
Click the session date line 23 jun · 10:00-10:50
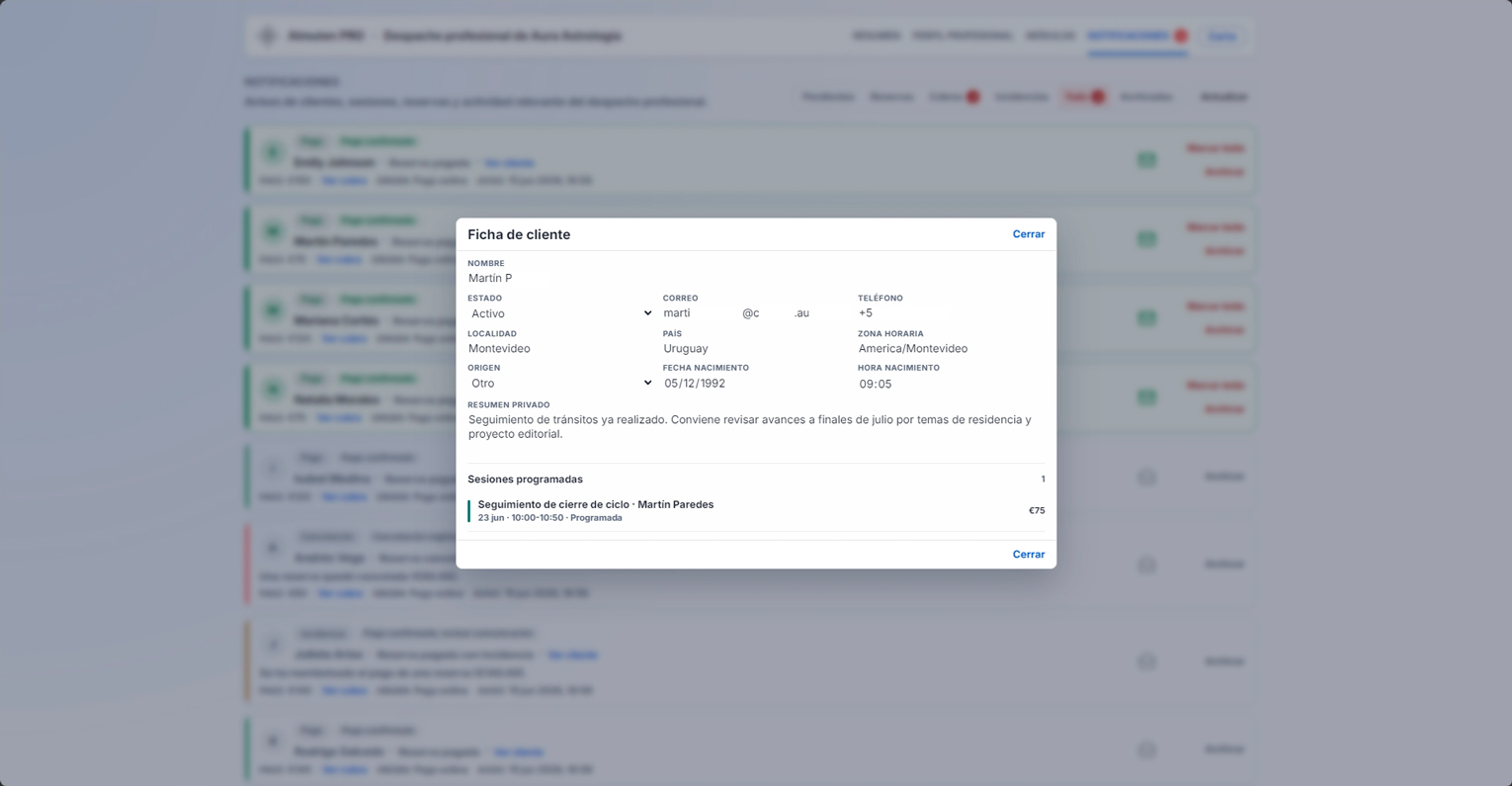[x=549, y=518]
